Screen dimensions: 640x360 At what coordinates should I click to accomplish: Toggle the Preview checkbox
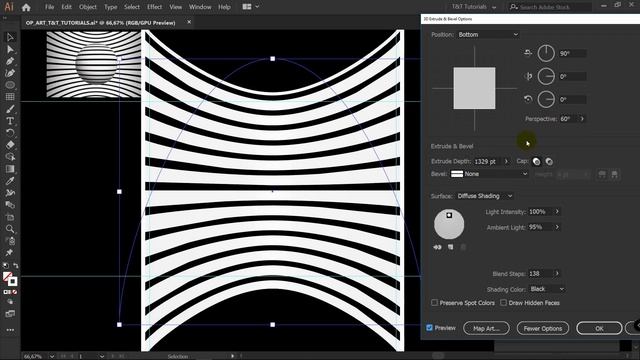[429, 328]
